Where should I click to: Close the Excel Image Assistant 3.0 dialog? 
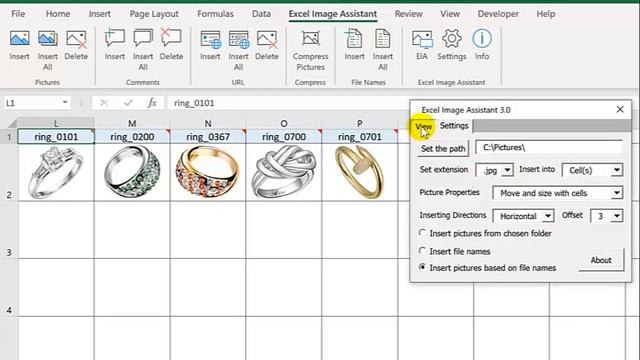pyautogui.click(x=620, y=109)
